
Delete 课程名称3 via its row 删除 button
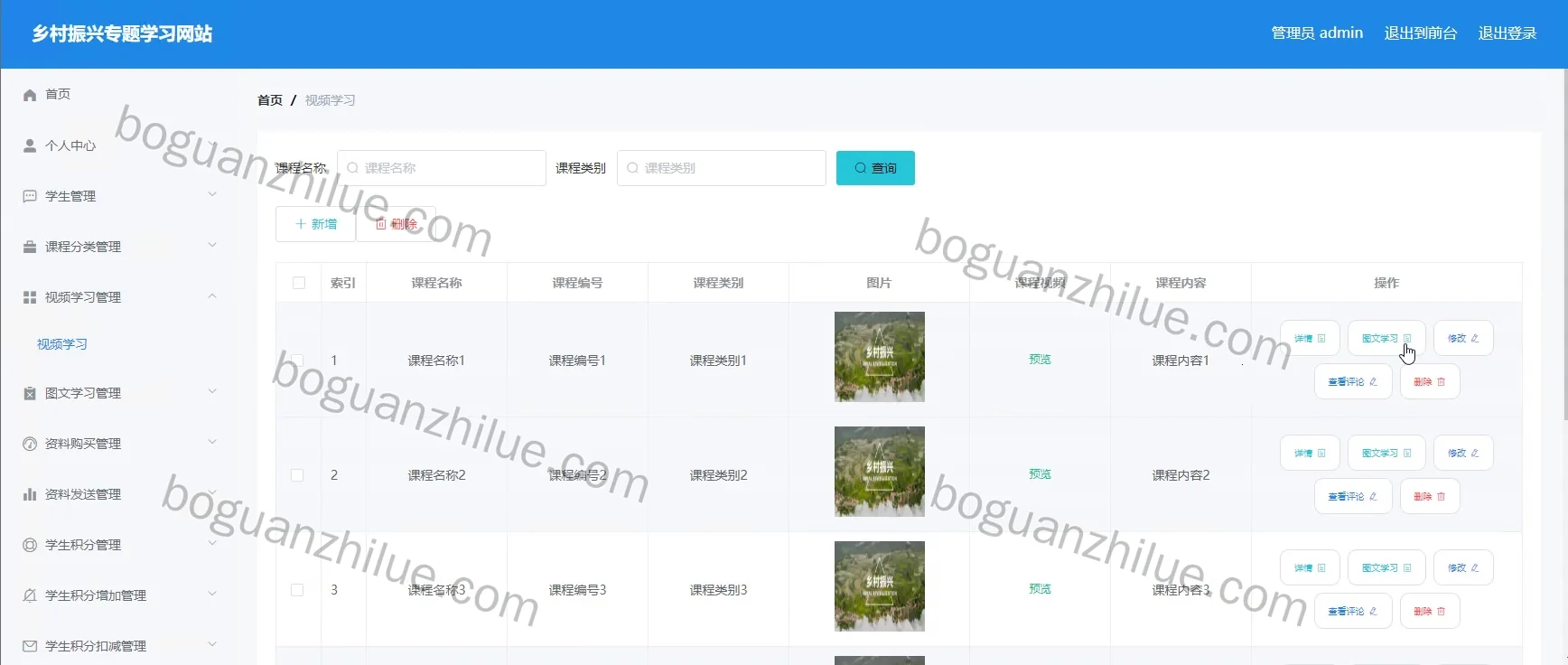tap(1430, 612)
